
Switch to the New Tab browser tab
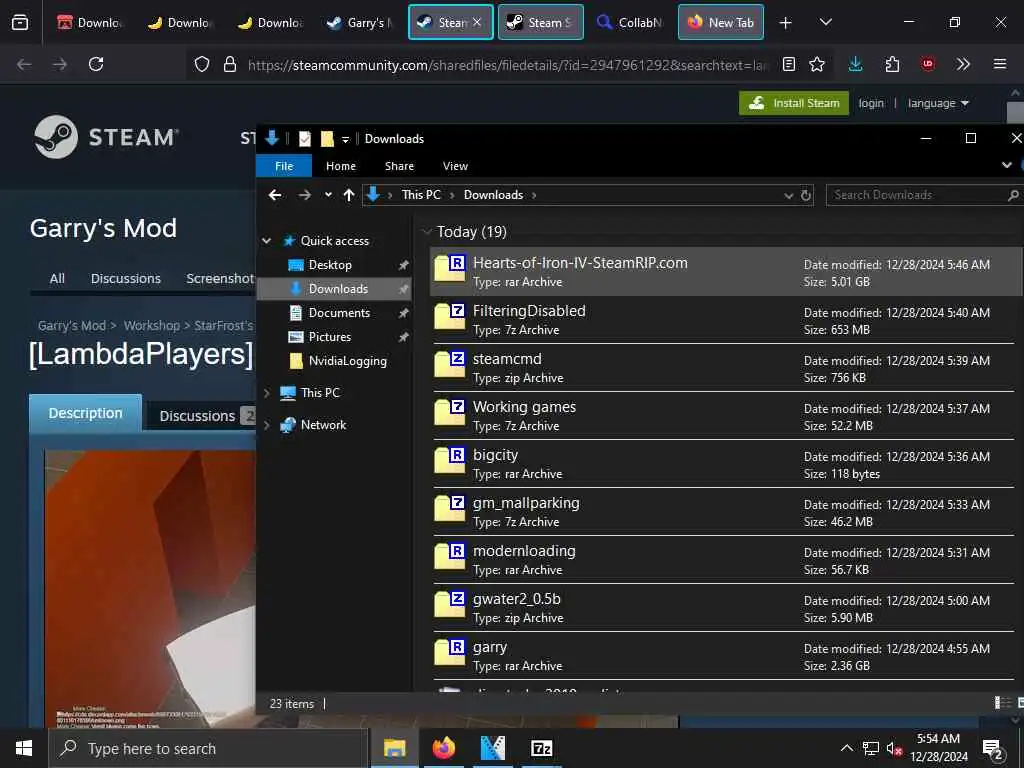720,23
